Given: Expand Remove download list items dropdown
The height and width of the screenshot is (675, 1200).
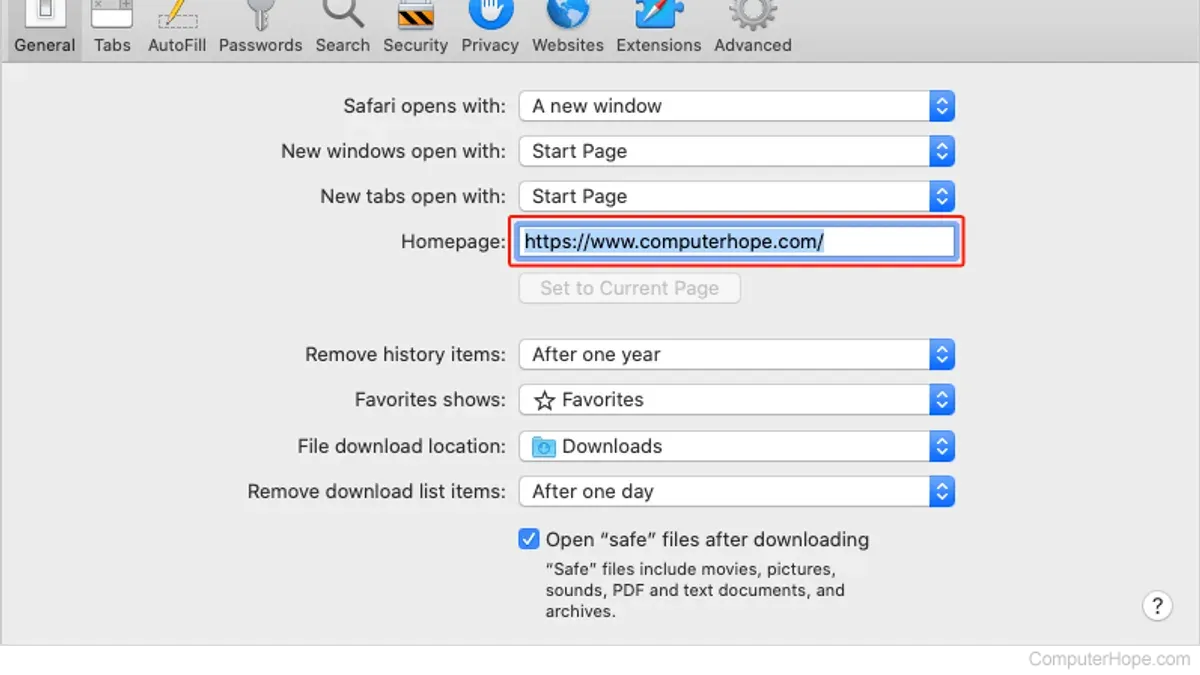Looking at the screenshot, I should (737, 491).
